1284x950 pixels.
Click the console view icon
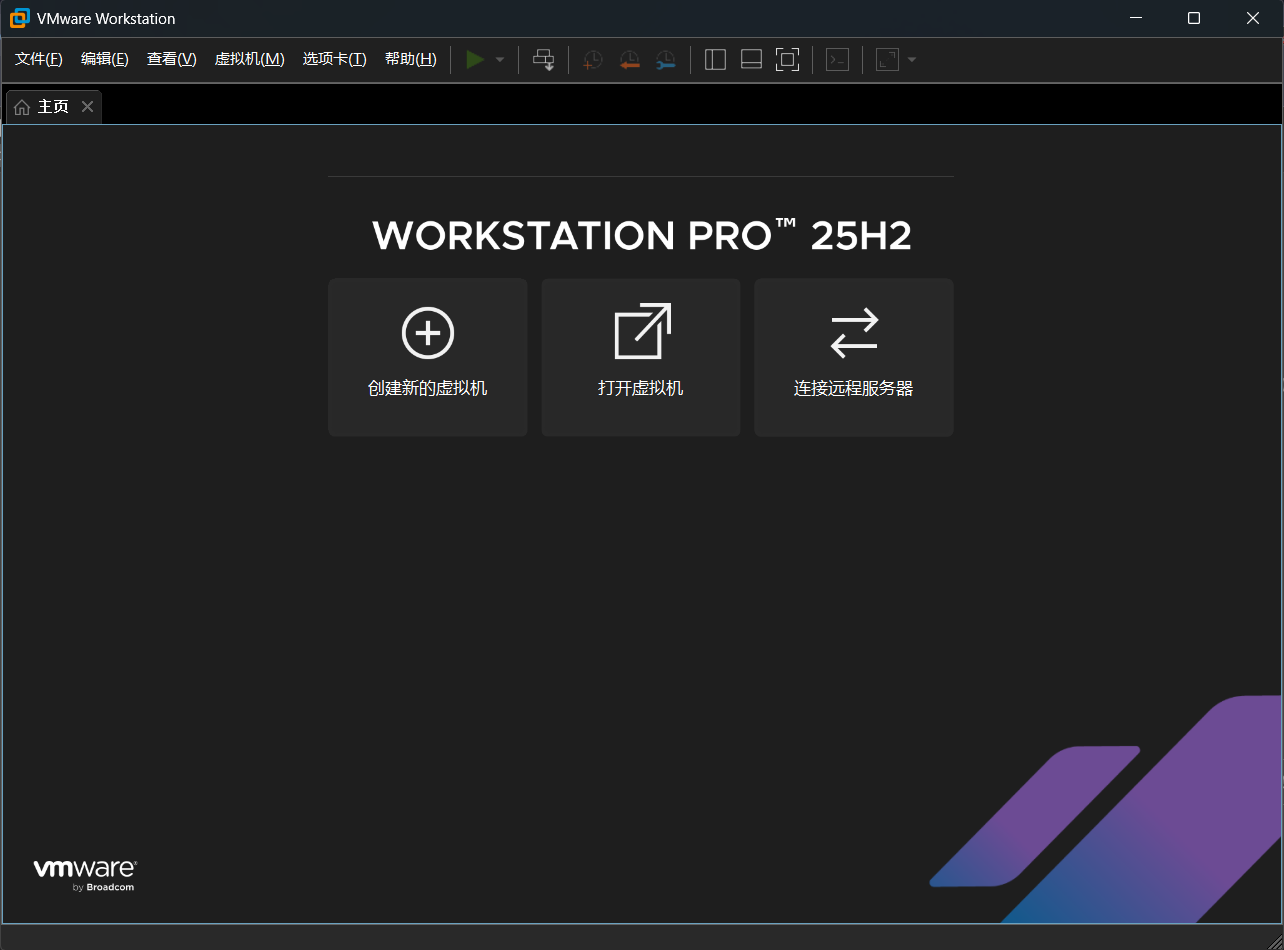coord(837,60)
